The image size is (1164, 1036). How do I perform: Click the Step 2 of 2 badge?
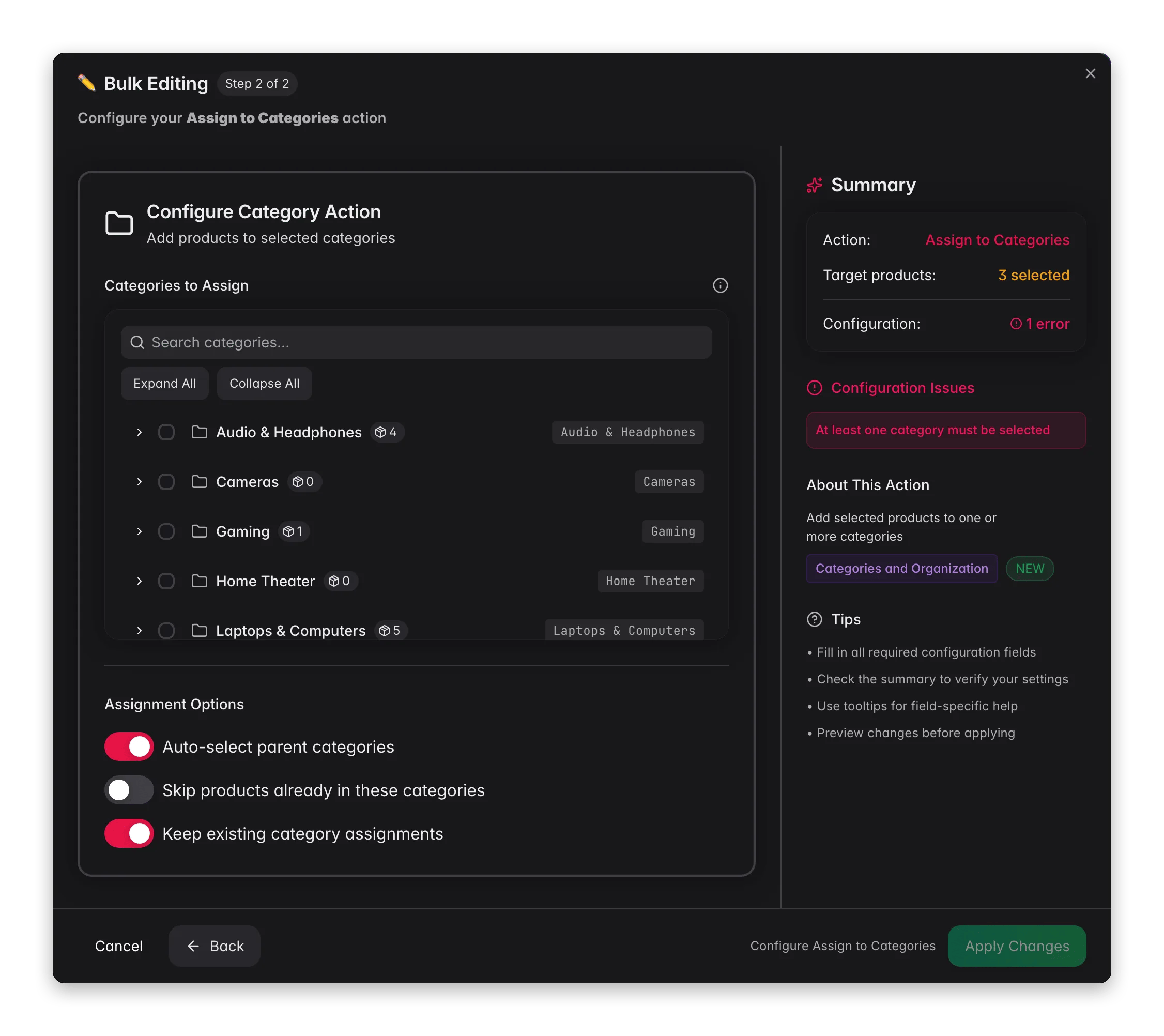[257, 83]
